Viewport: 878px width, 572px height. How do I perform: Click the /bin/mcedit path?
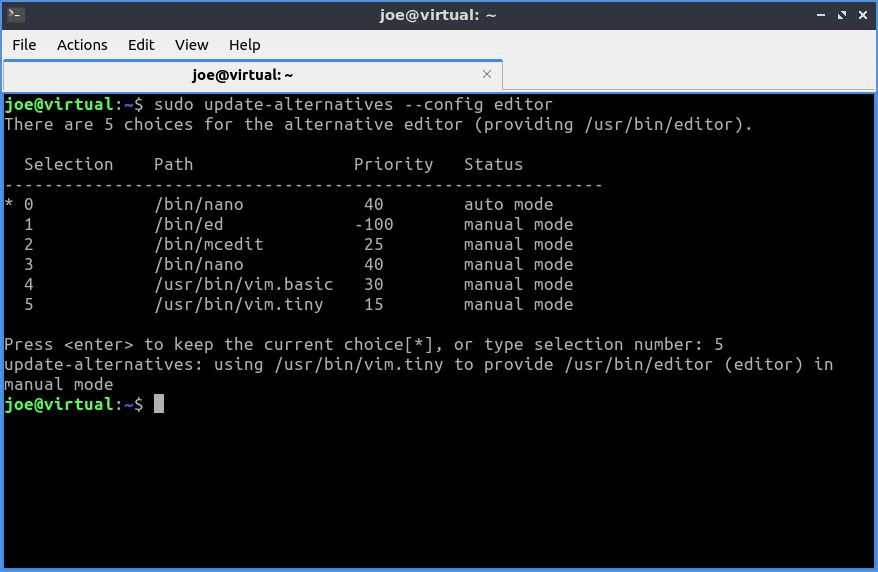click(x=208, y=245)
